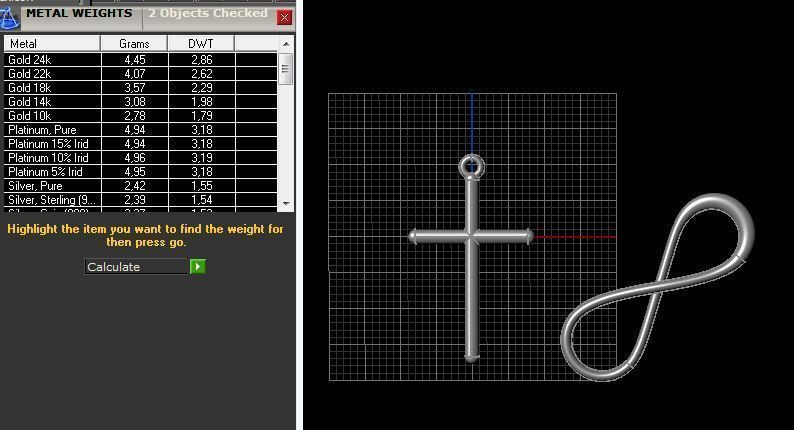Select the infinity loop object in viewport
The width and height of the screenshot is (794, 430).
[657, 287]
